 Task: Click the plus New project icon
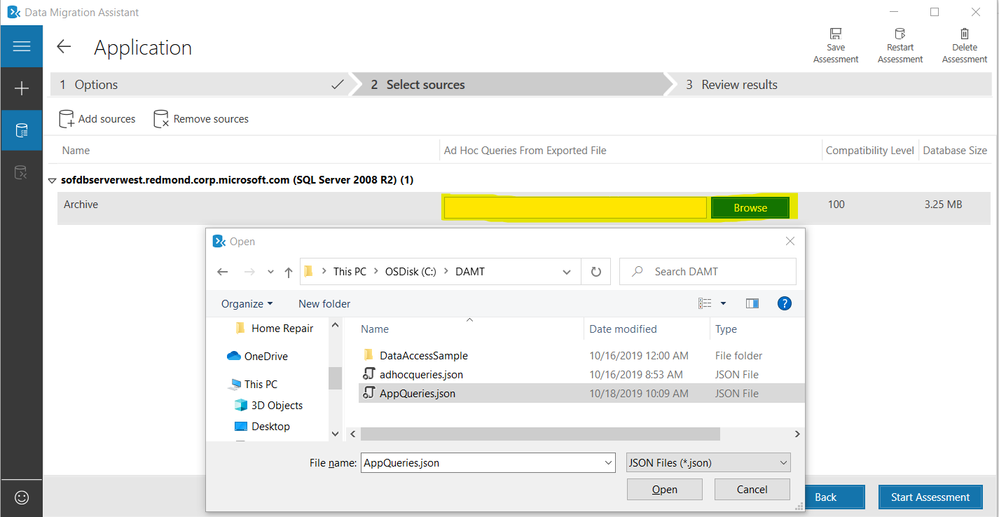click(22, 89)
